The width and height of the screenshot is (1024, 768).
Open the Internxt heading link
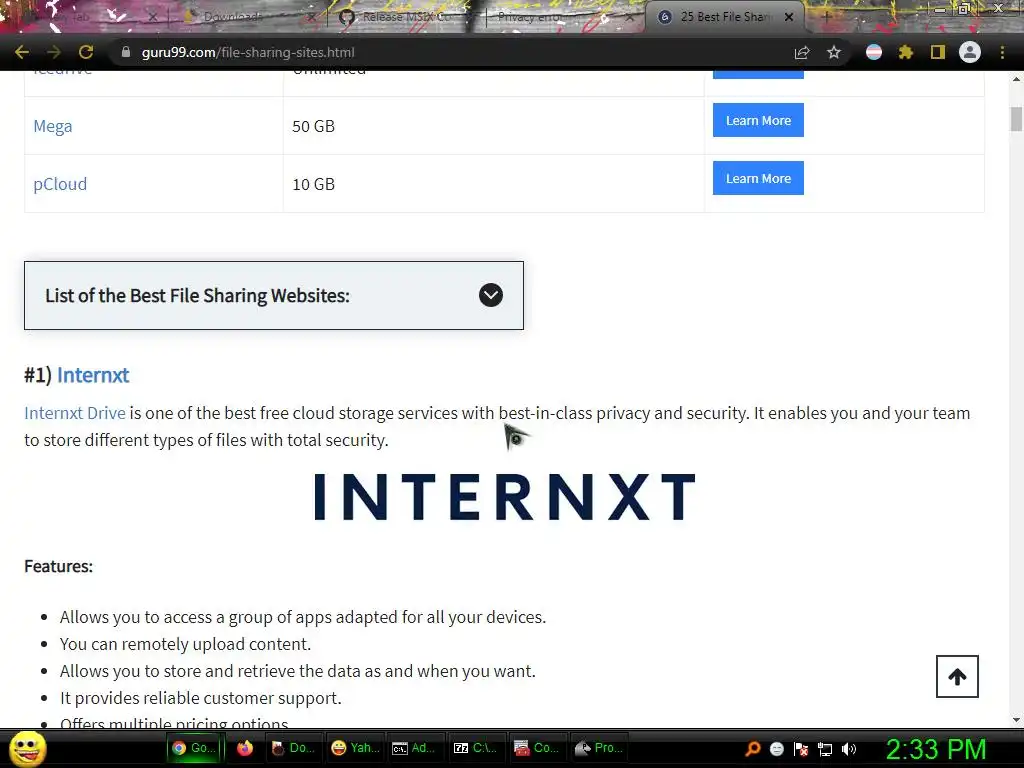click(93, 376)
